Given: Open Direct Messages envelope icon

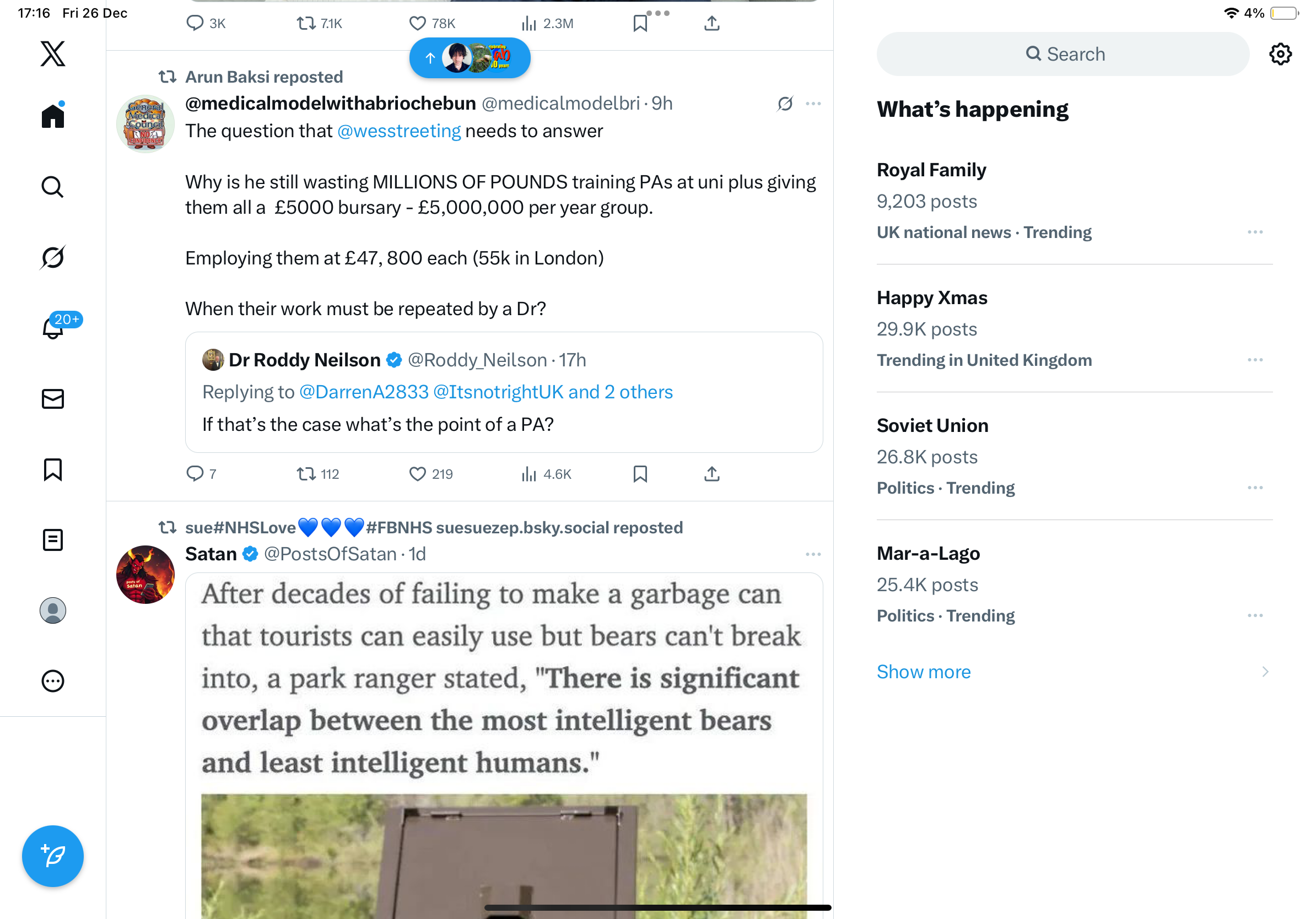Looking at the screenshot, I should click(x=53, y=399).
